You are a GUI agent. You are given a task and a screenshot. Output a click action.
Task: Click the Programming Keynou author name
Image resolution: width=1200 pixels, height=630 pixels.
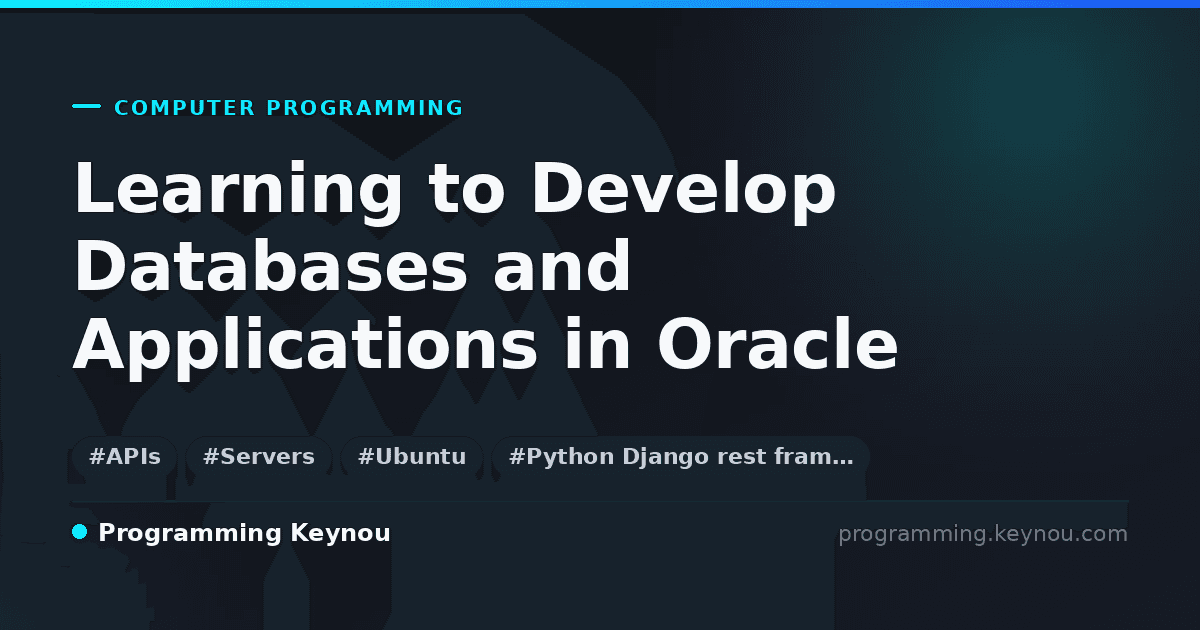[x=244, y=533]
